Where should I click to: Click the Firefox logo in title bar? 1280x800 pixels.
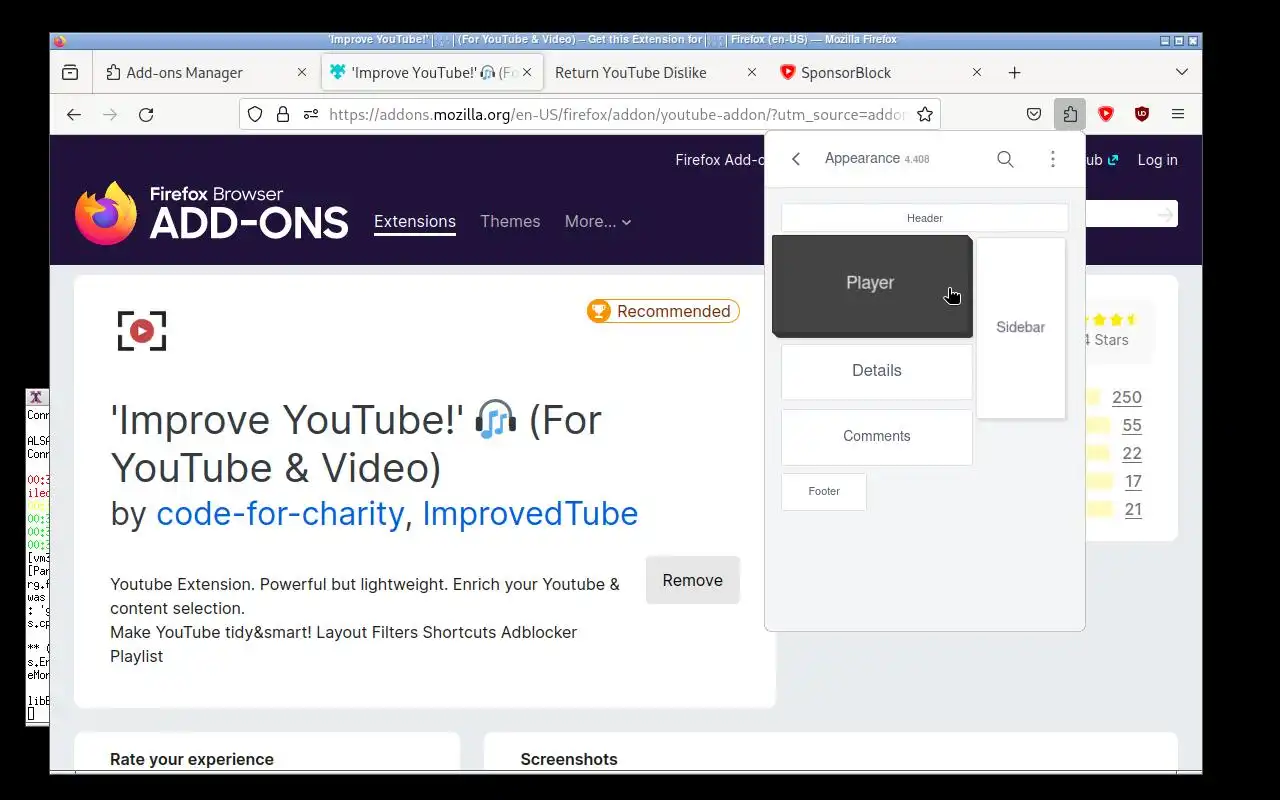pyautogui.click(x=59, y=41)
